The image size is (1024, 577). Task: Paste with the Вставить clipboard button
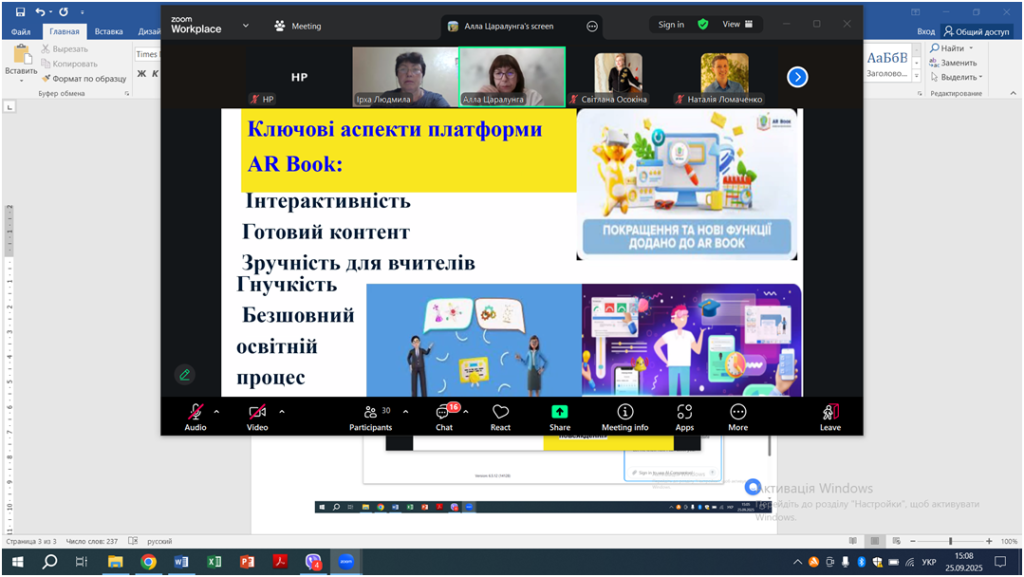click(21, 63)
